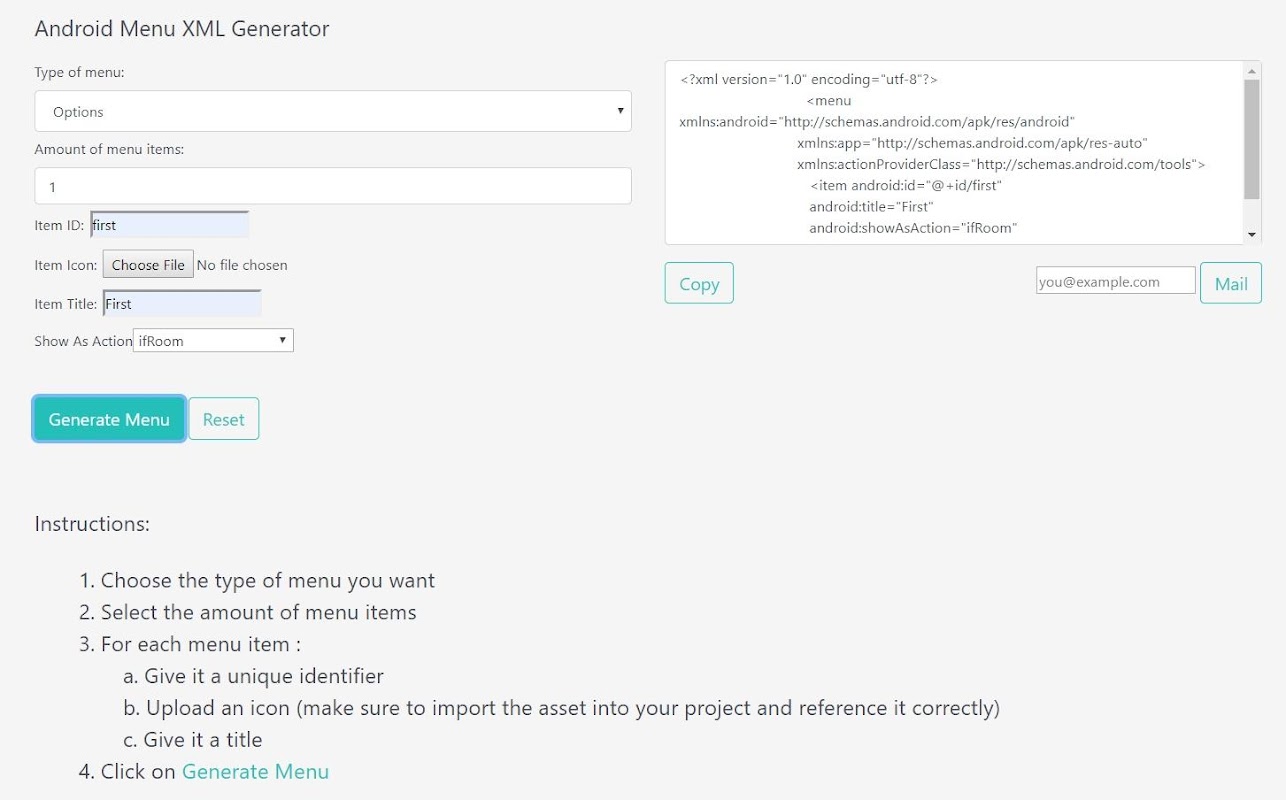1286x800 pixels.
Task: Click the Item Title text field
Action: [x=182, y=303]
